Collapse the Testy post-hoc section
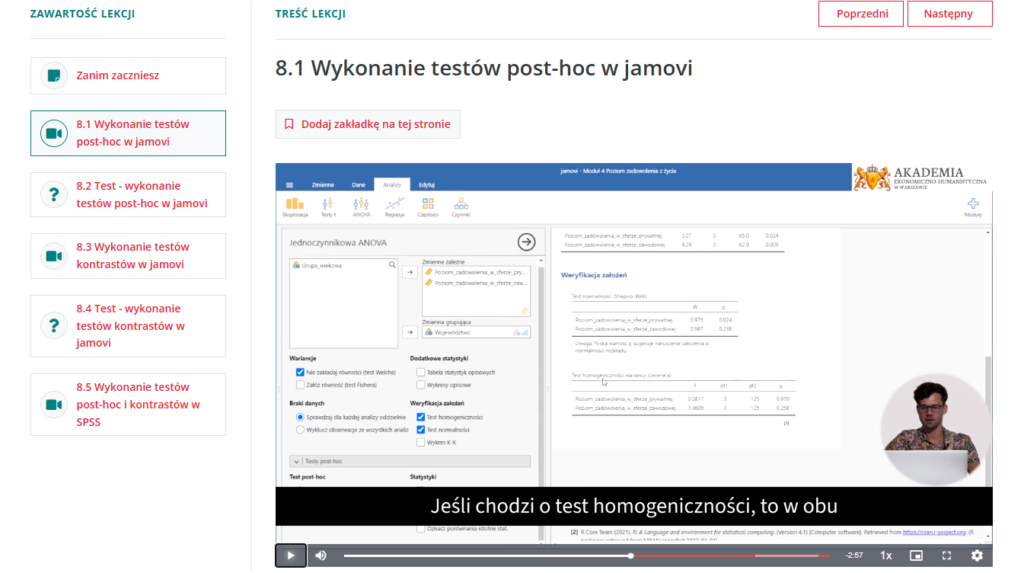The image size is (1024, 573). click(x=295, y=461)
